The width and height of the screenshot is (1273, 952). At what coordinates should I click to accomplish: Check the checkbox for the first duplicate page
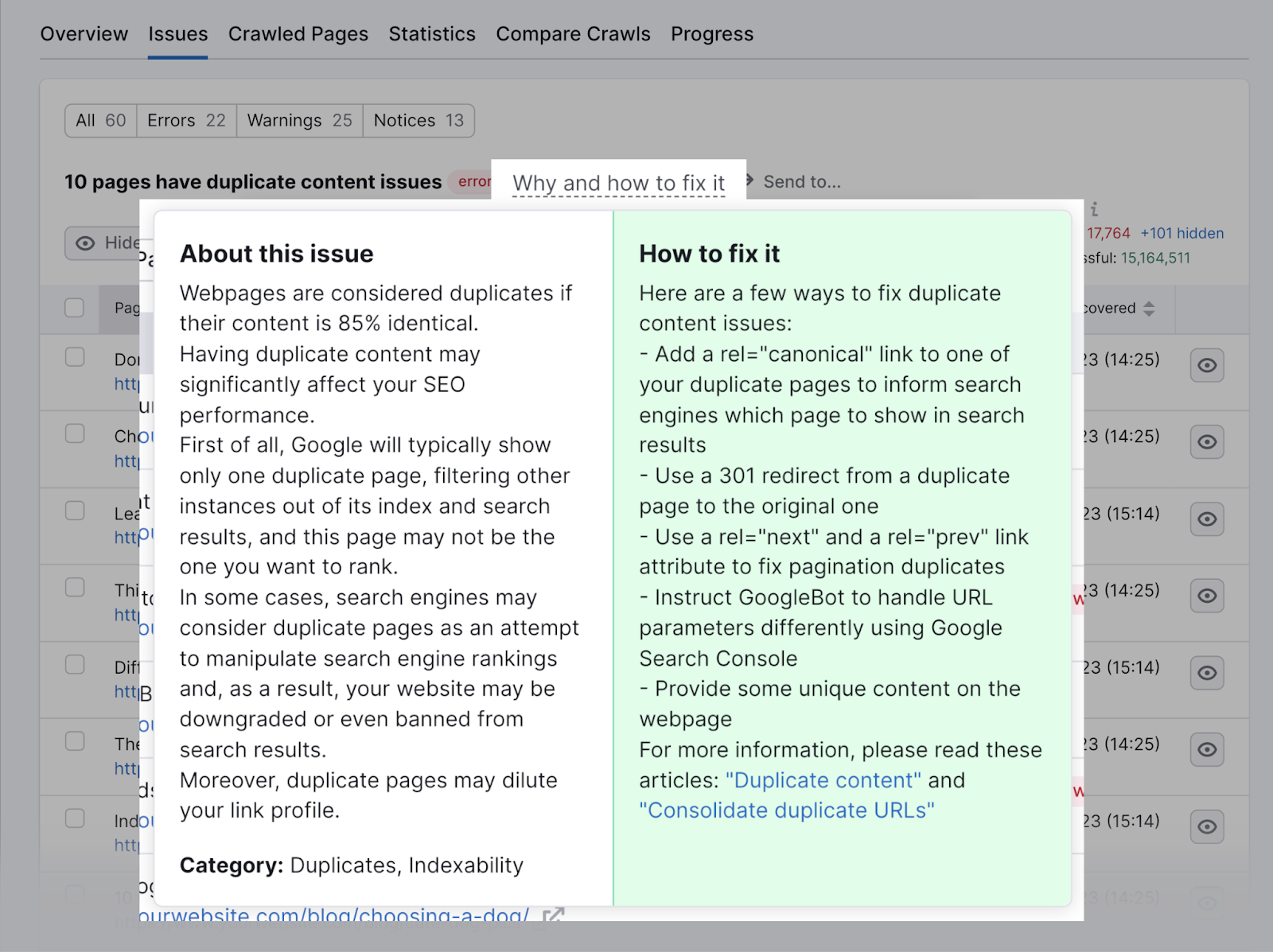click(x=74, y=358)
